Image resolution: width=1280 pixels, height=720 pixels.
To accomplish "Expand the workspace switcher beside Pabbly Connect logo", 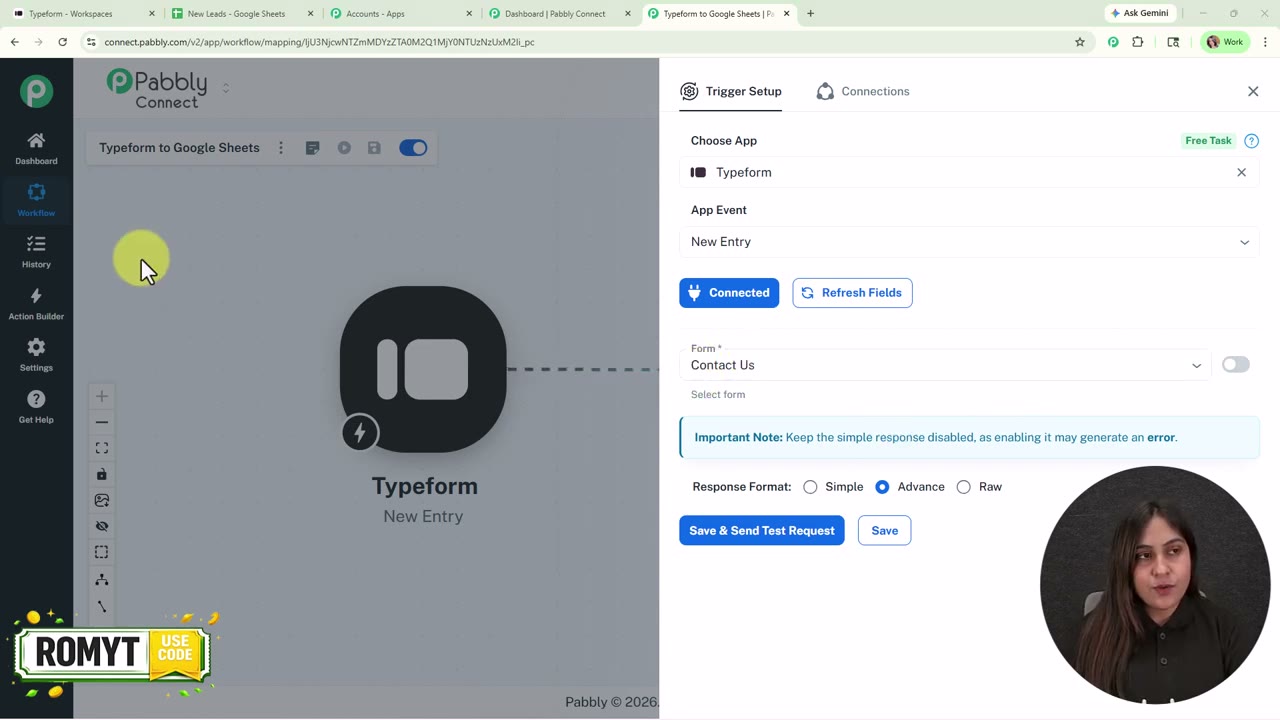I will tap(226, 88).
